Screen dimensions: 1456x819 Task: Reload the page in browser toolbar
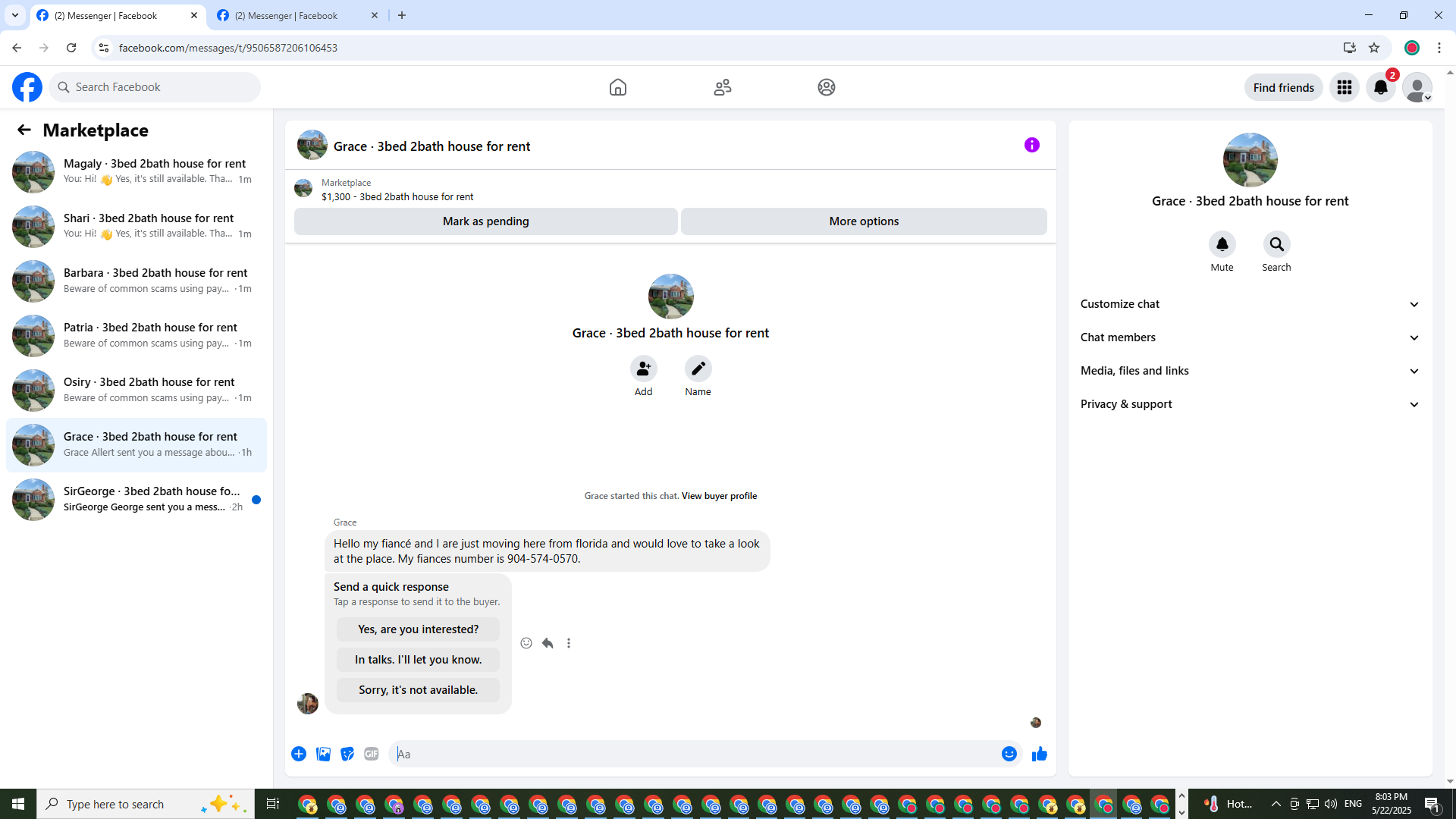coord(71,48)
